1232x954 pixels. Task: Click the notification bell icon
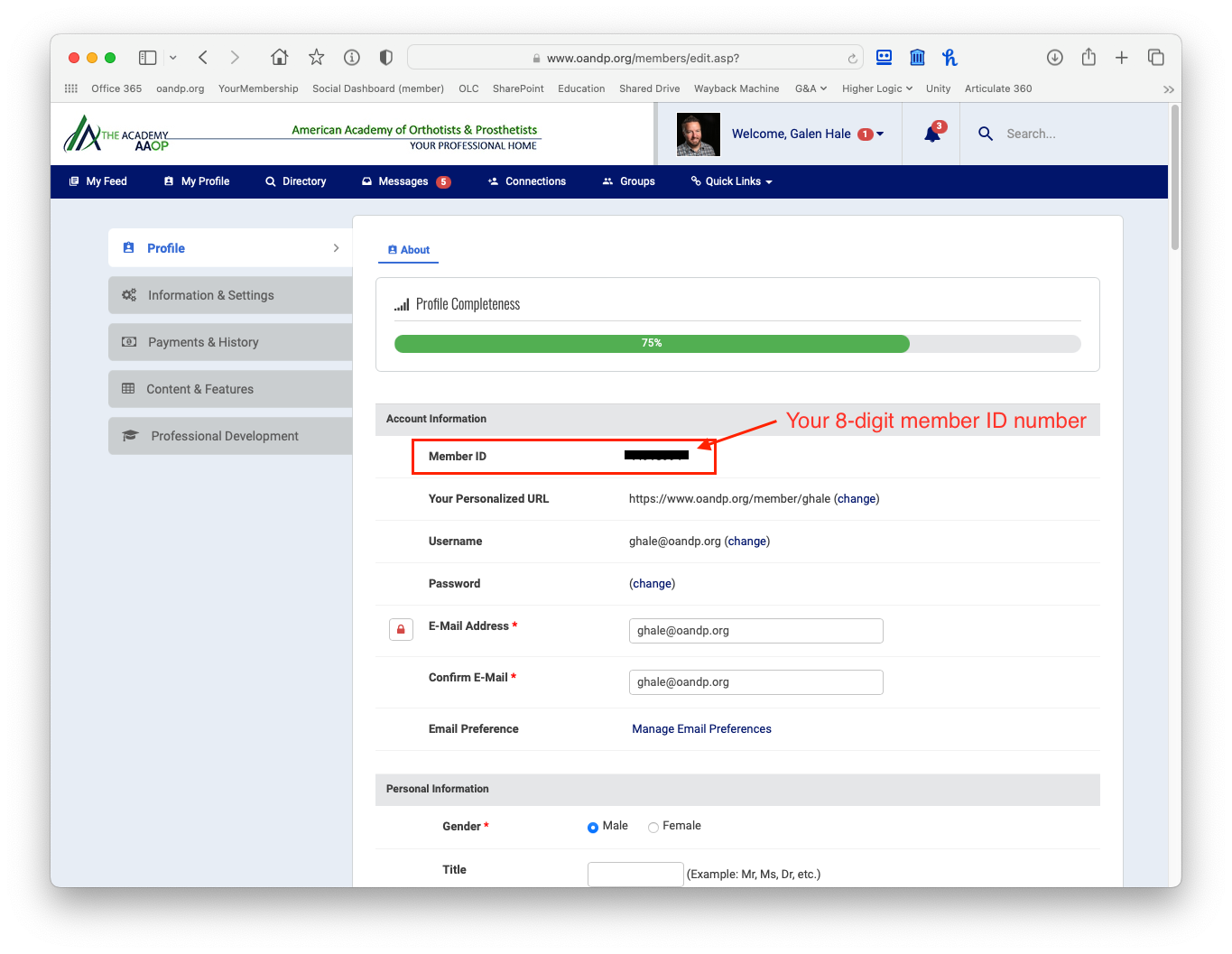(x=932, y=134)
